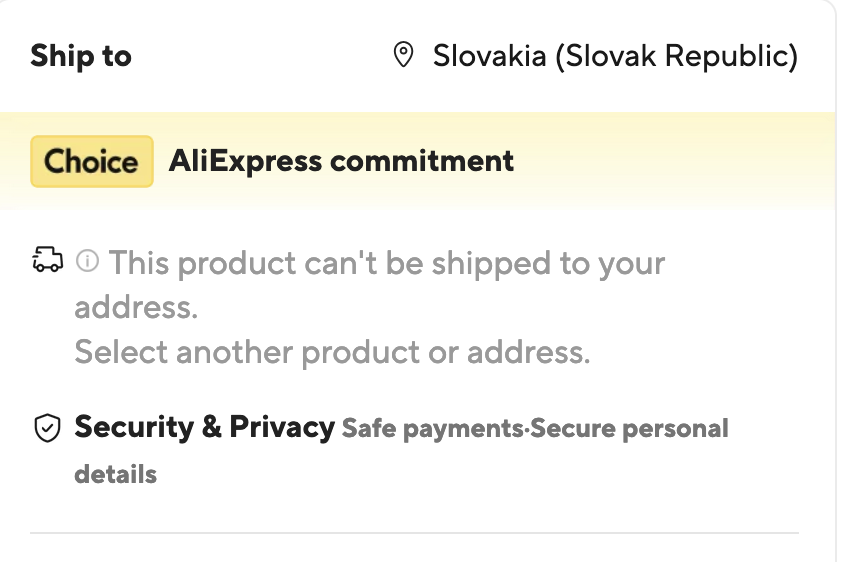Screen dimensions: 842x562
Task: Click the location pin icon
Action: pos(403,56)
